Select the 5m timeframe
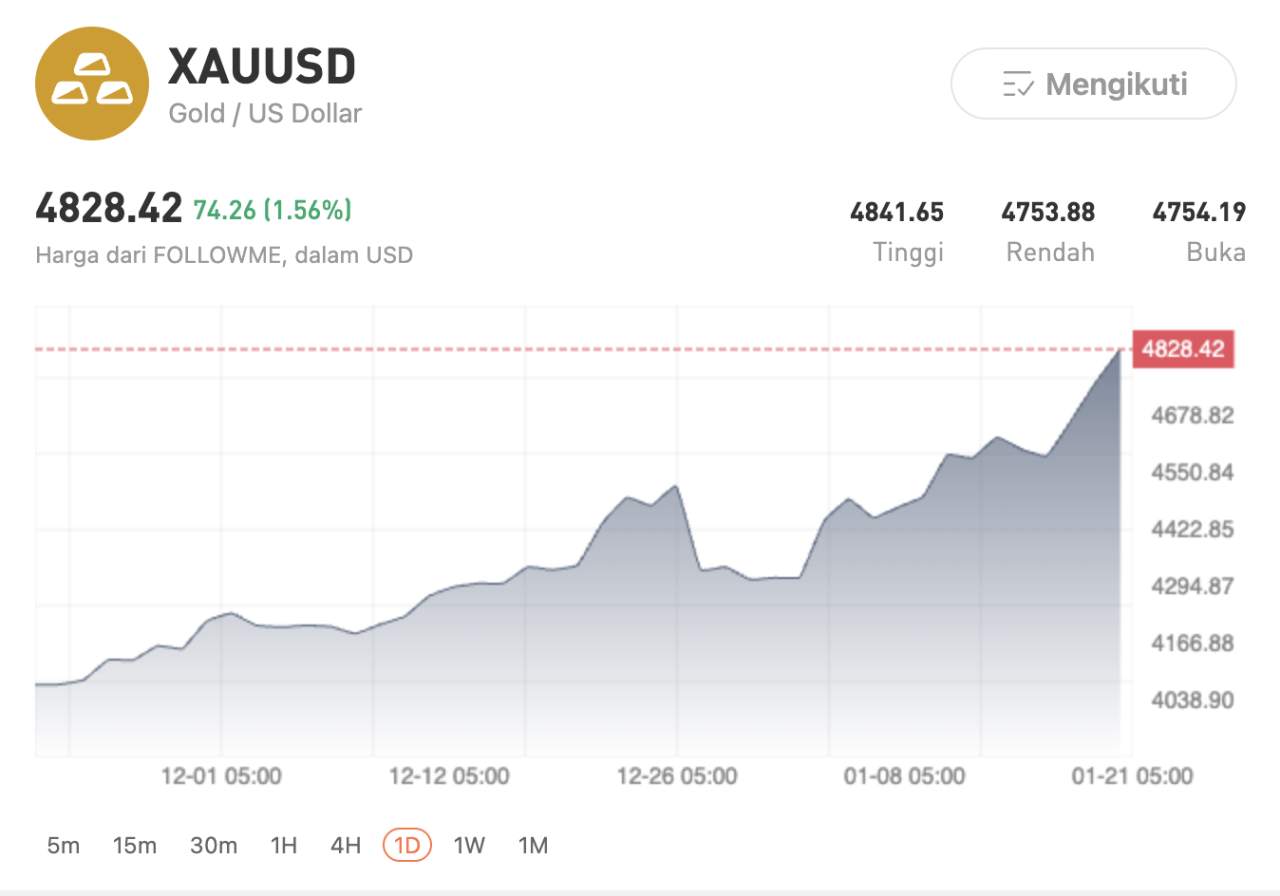The image size is (1280, 896). click(63, 845)
